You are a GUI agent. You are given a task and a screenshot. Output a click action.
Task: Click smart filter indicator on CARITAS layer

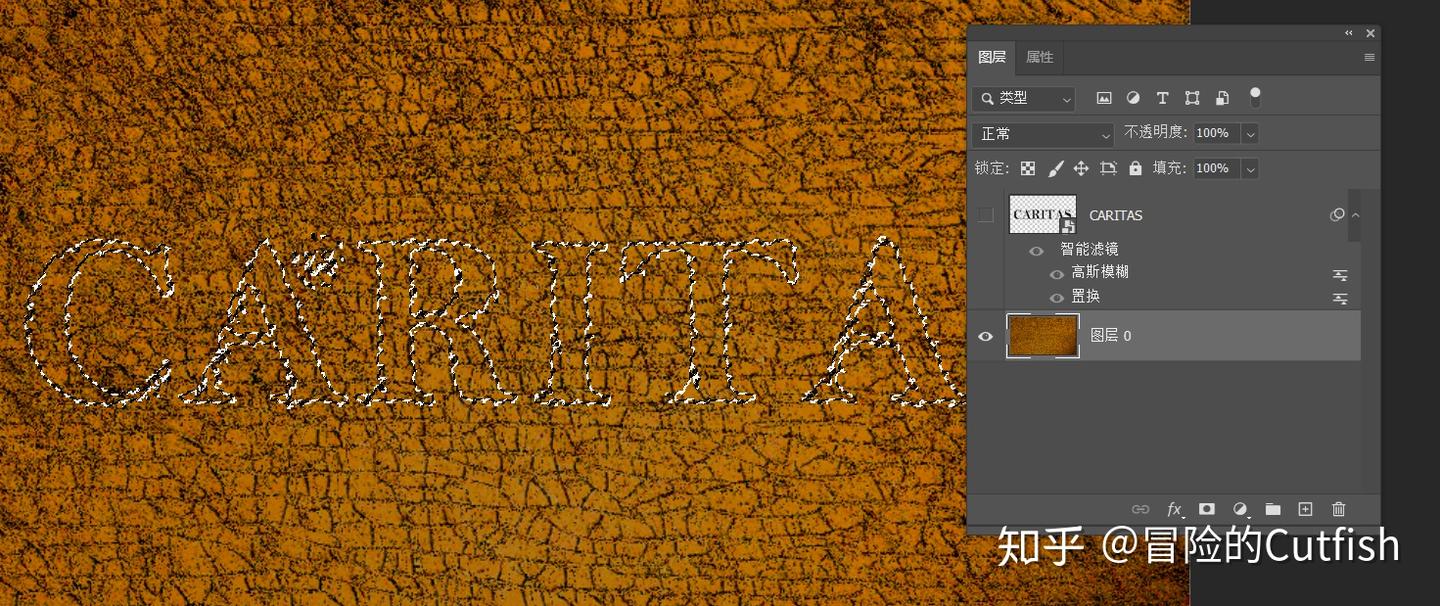(x=1337, y=215)
